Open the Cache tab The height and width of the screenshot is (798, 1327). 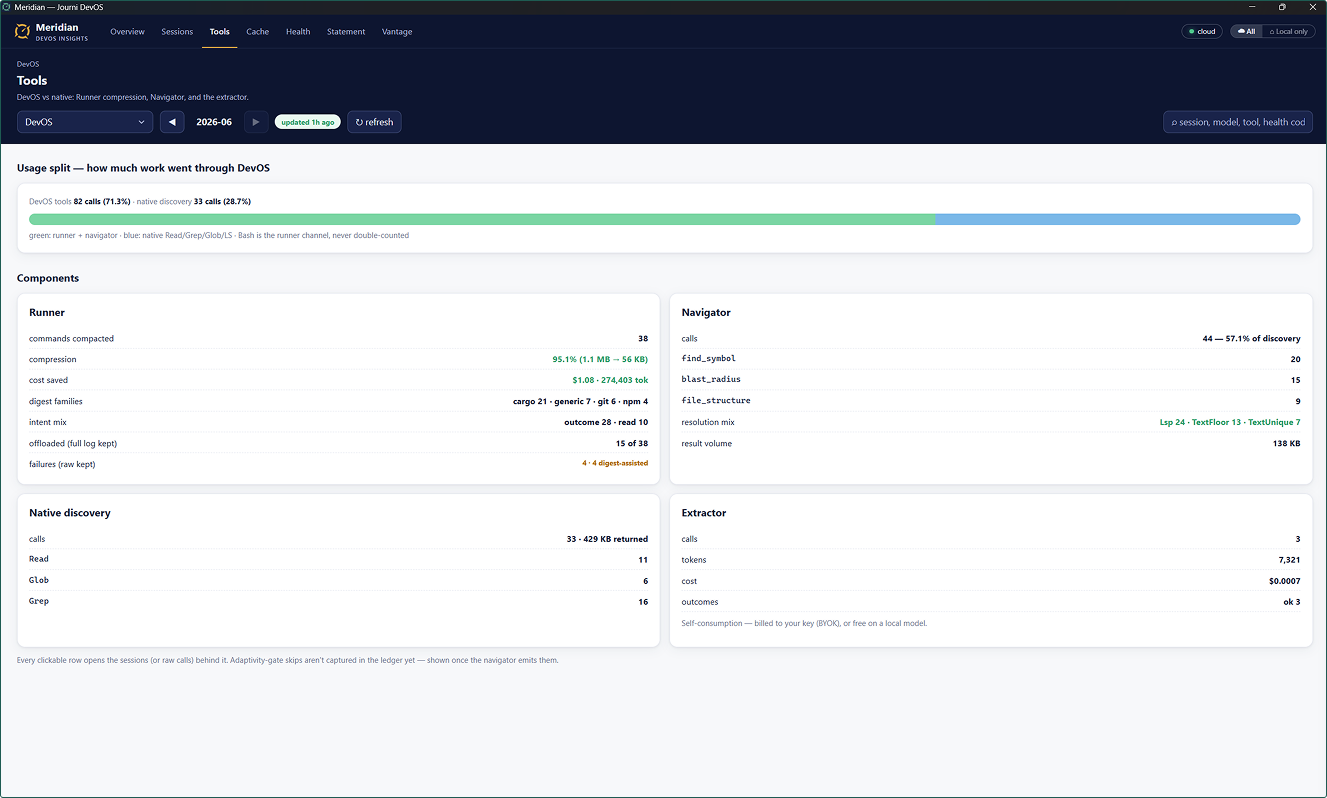(x=257, y=32)
